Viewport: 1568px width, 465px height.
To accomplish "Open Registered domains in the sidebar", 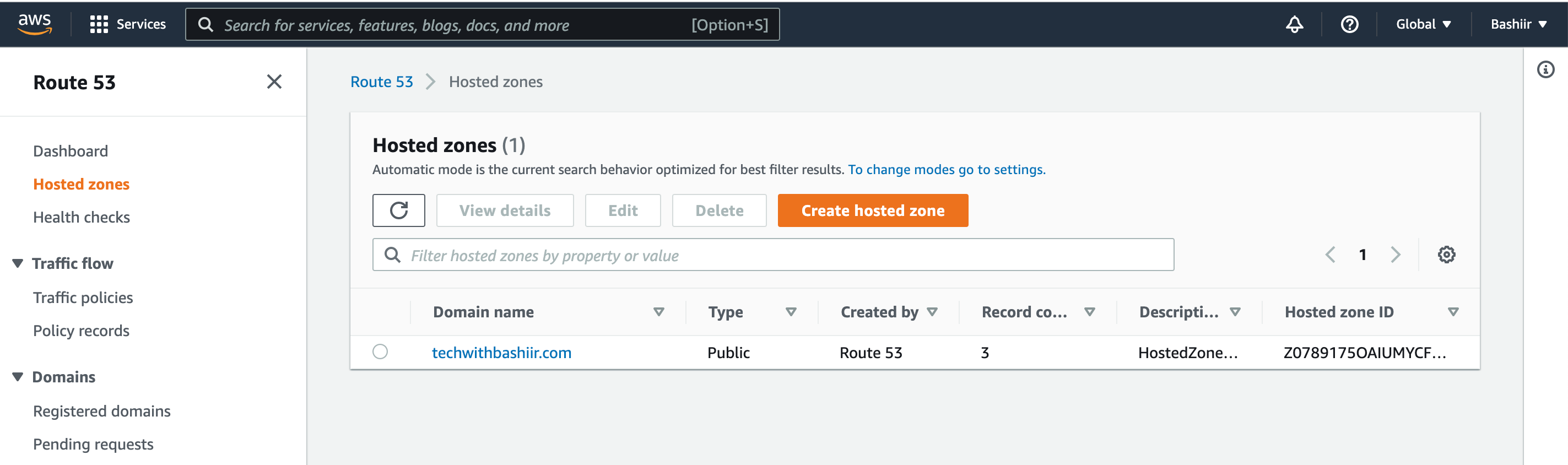I will coord(102,411).
